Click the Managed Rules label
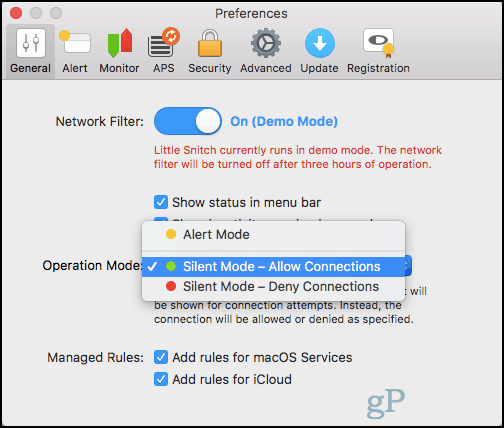 [x=95, y=357]
